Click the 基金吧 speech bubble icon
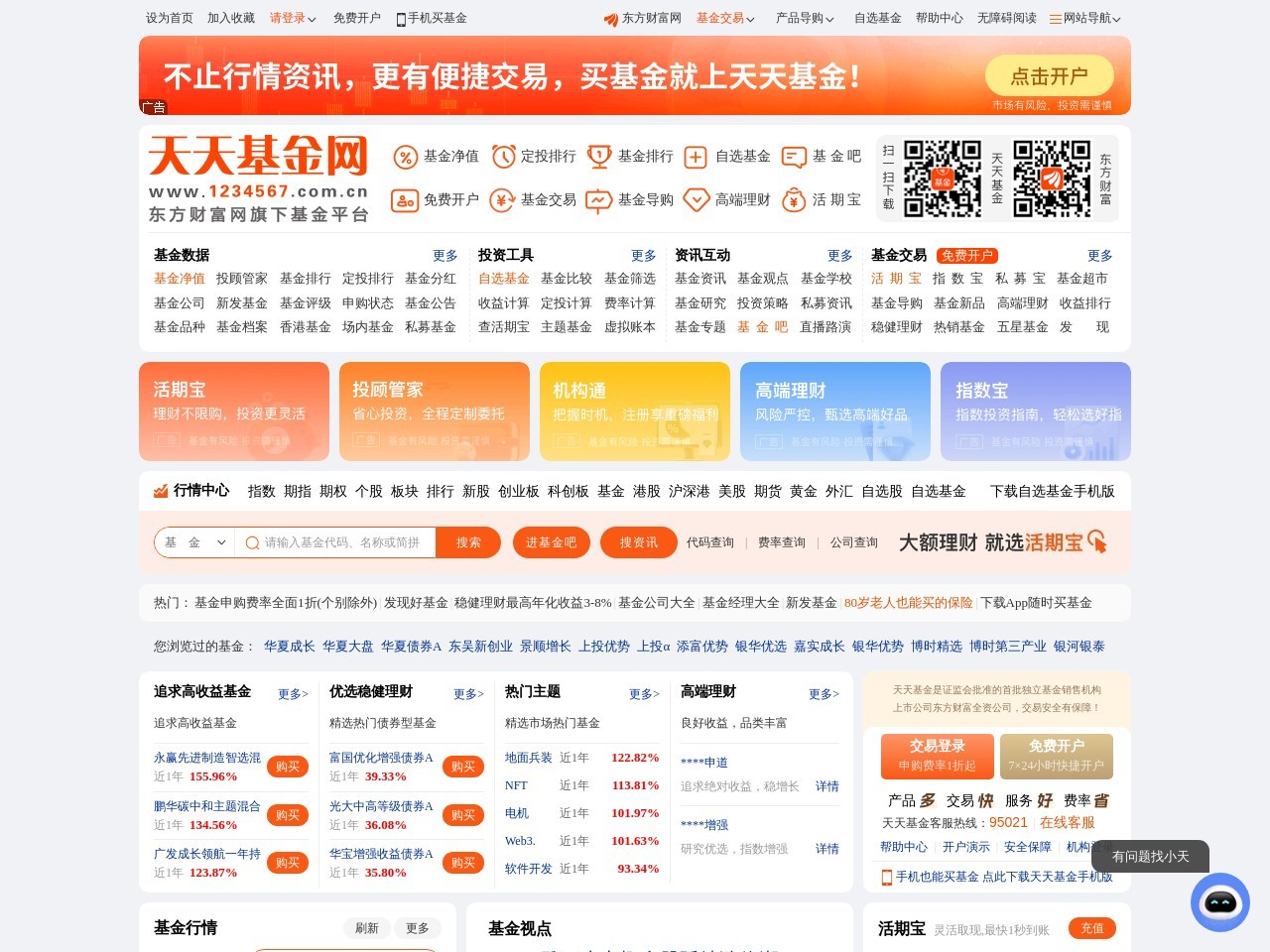Screen dimensions: 1270x952 (x=792, y=157)
